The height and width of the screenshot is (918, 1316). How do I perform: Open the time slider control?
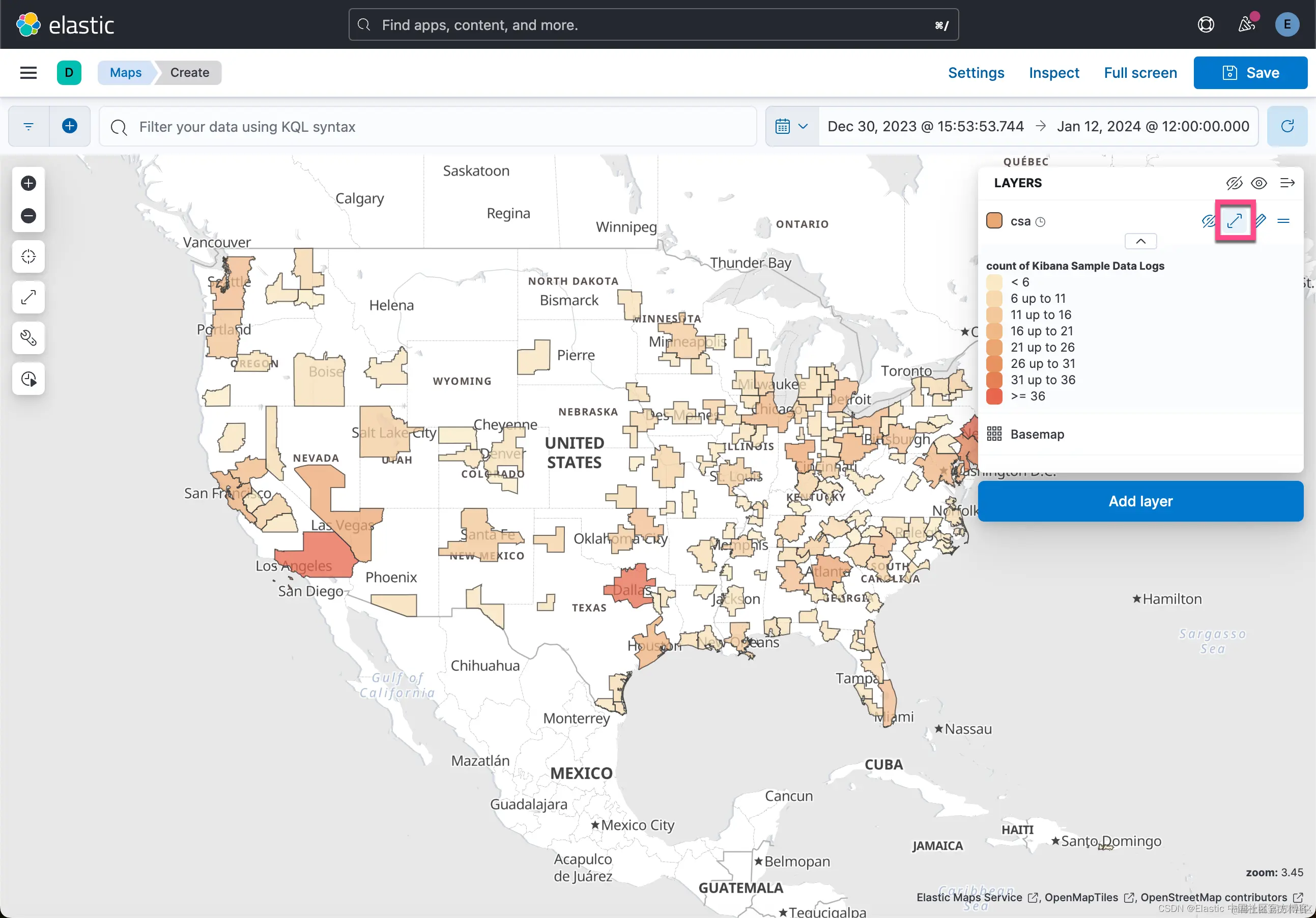point(28,379)
